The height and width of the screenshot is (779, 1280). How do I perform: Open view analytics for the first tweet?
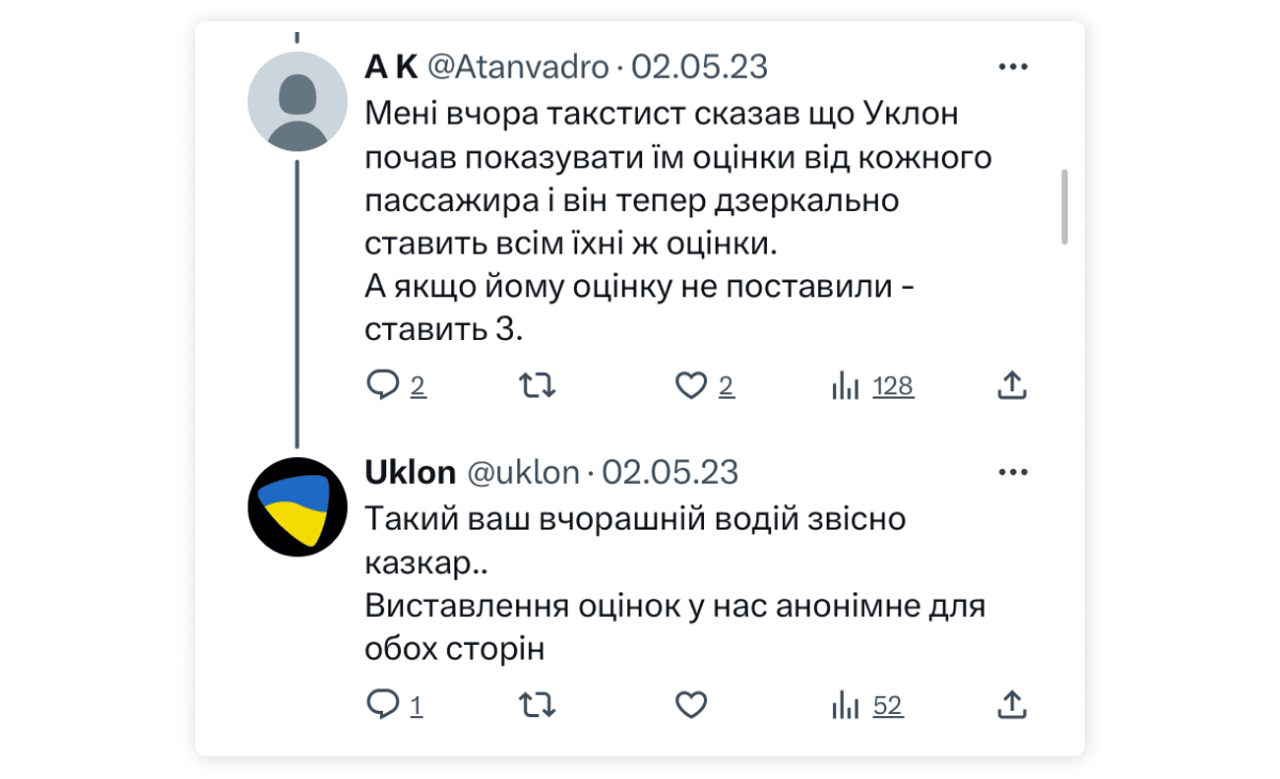coord(871,384)
